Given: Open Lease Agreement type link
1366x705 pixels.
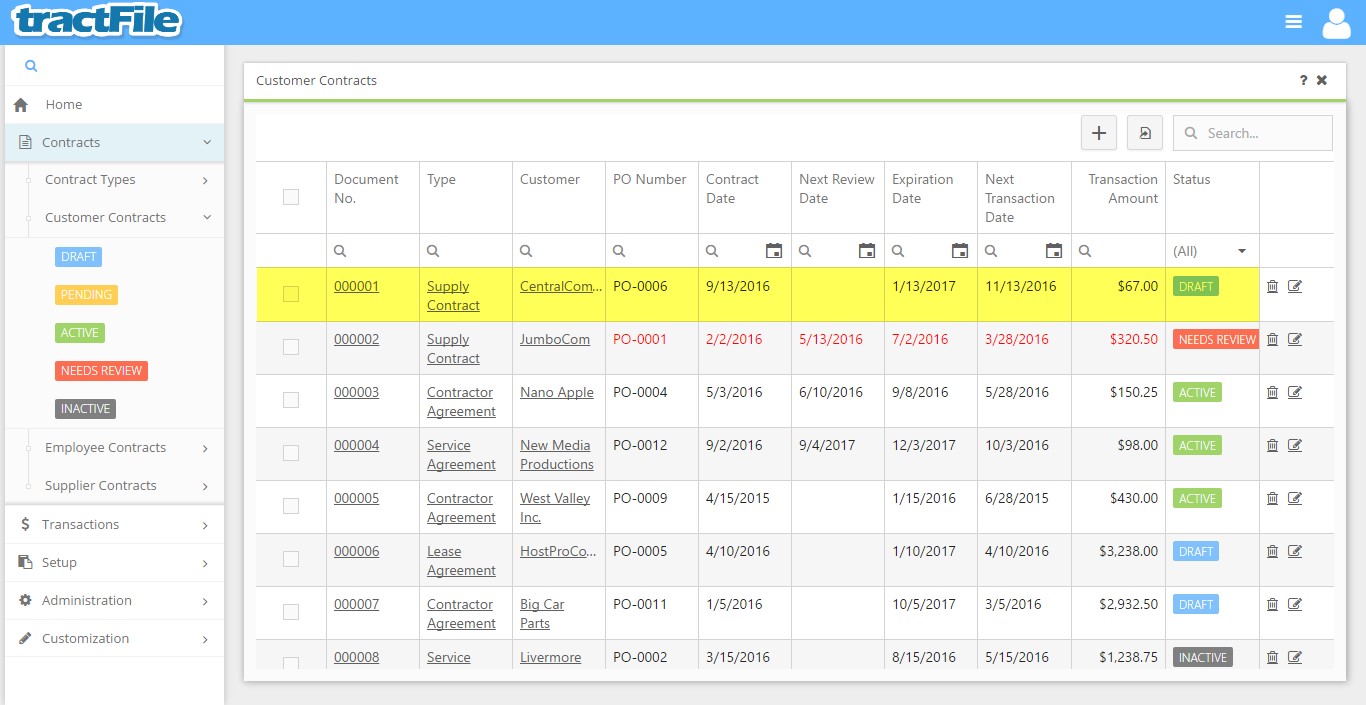Looking at the screenshot, I should [x=461, y=561].
